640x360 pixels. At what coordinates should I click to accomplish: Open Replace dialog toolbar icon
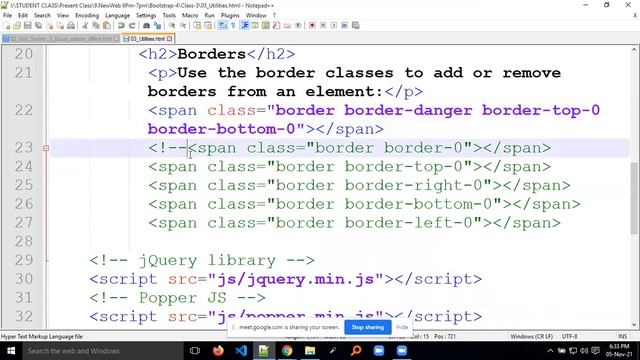click(x=158, y=25)
